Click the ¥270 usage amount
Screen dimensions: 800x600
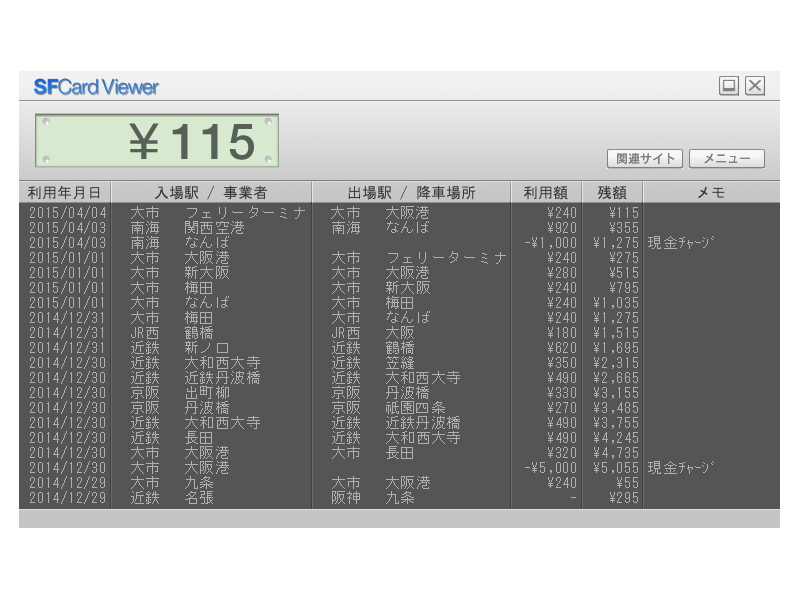562,408
